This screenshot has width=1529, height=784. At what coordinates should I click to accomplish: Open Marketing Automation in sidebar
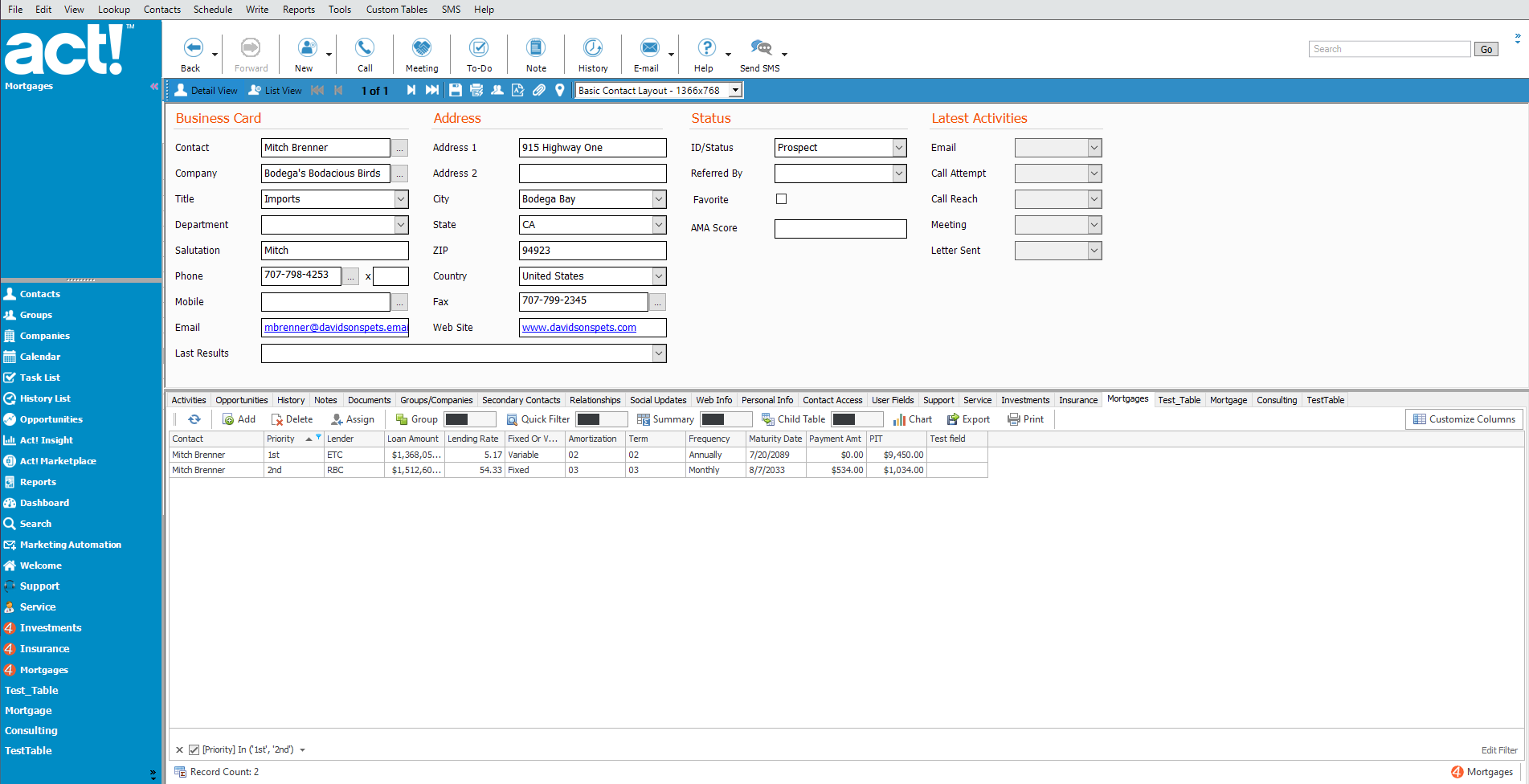(71, 545)
